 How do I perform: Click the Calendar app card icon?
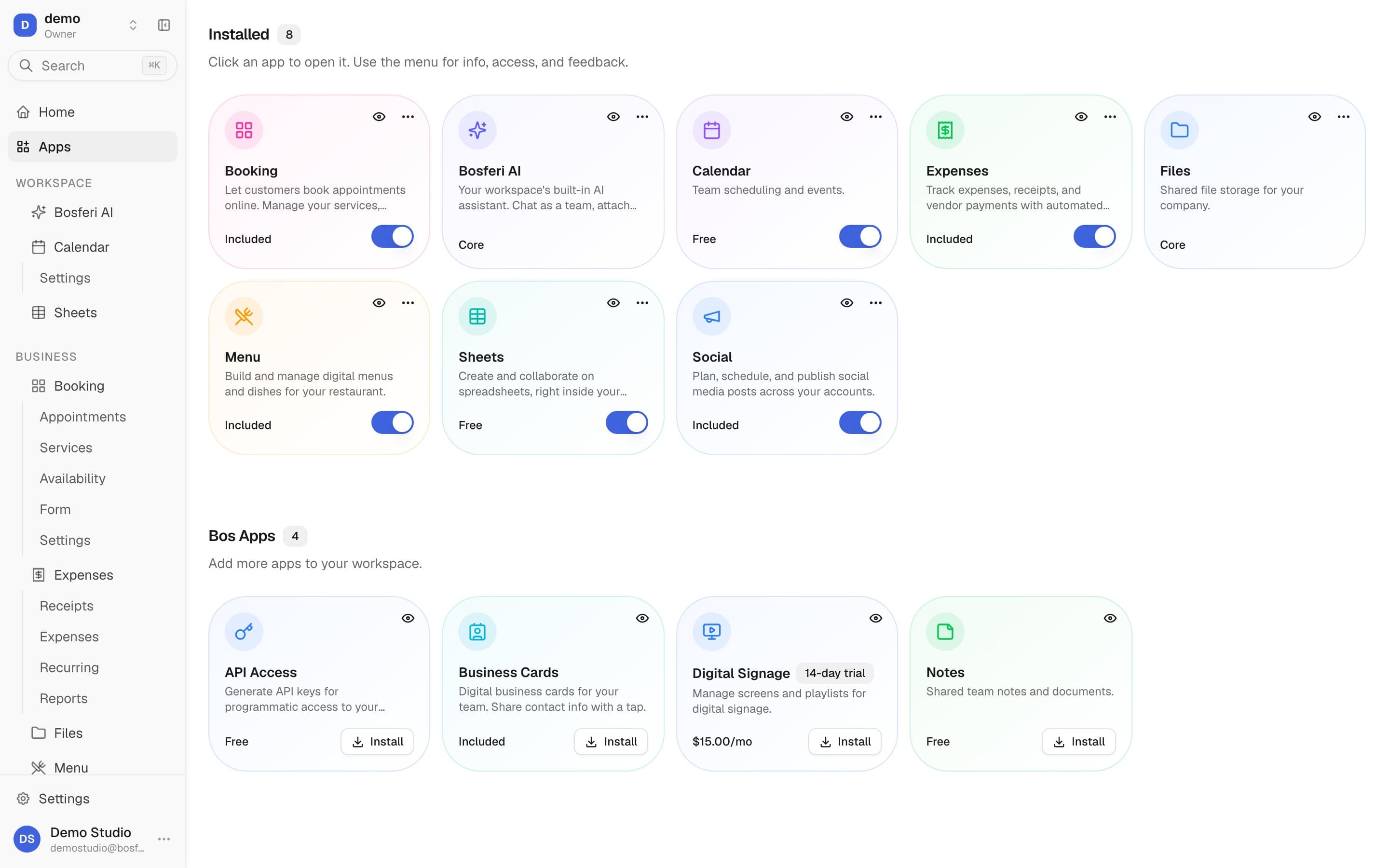pos(712,130)
